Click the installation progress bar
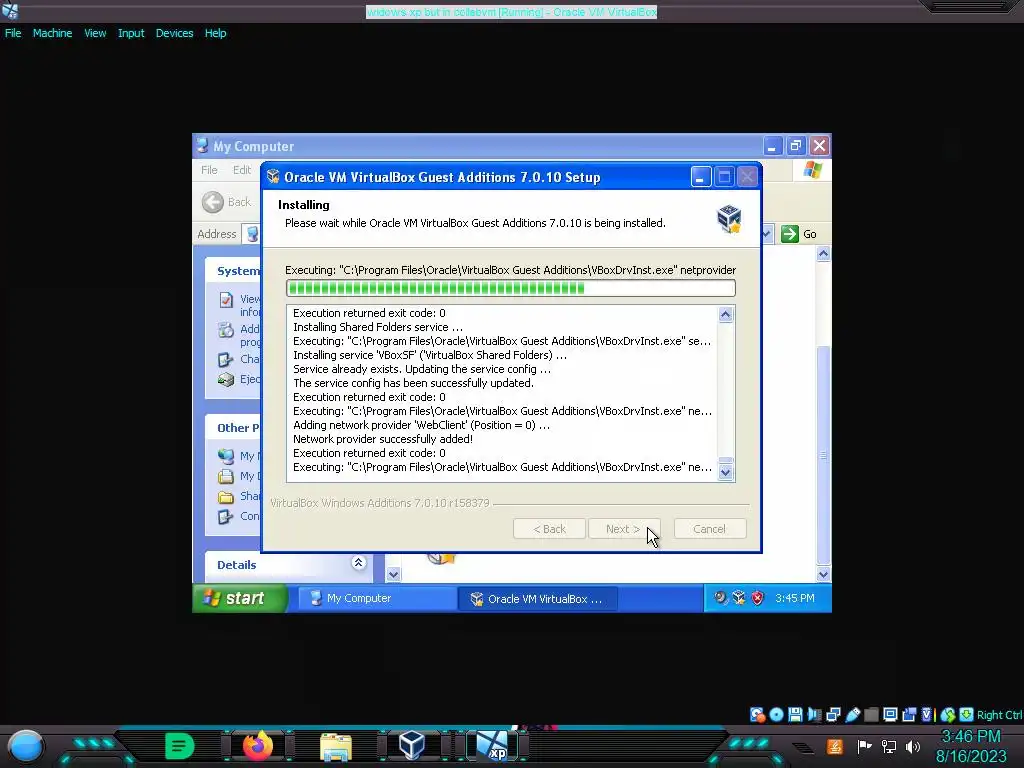1024x768 pixels. pos(511,288)
